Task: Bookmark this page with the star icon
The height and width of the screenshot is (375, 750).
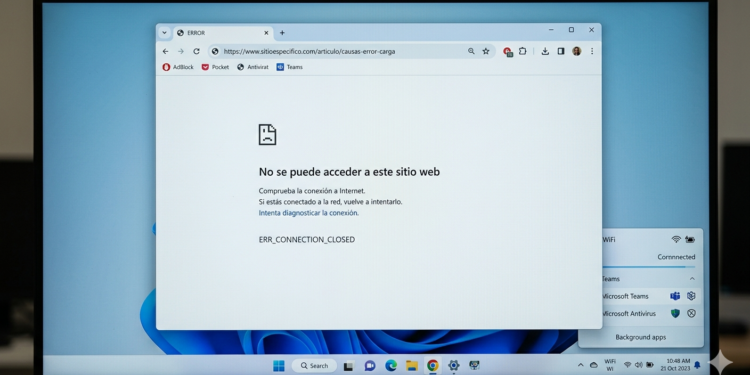Action: pyautogui.click(x=486, y=51)
